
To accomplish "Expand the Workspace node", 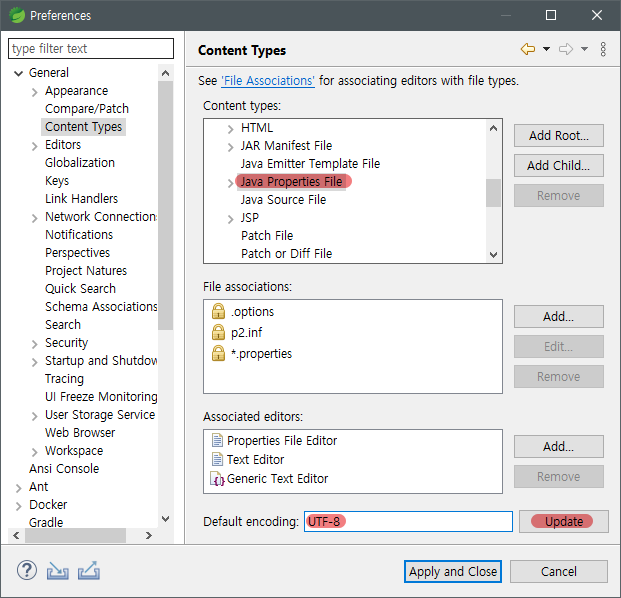I will 34,452.
